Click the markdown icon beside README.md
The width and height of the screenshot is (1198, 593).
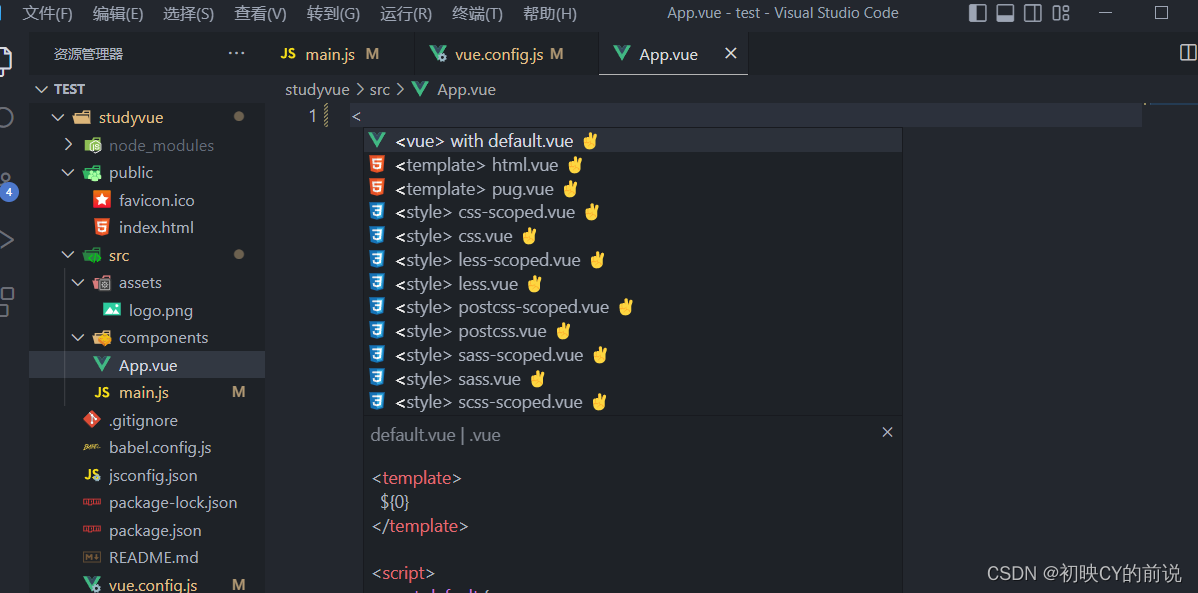coord(92,558)
